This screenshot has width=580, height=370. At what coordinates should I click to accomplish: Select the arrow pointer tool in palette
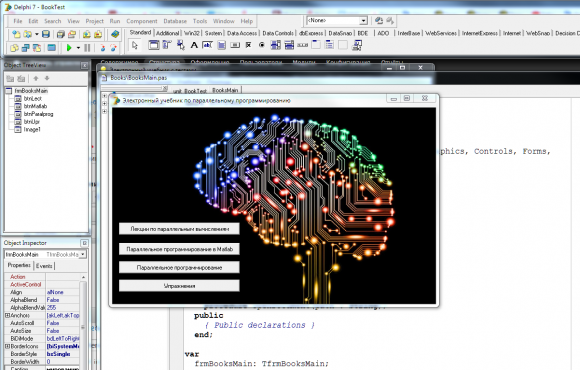[x=135, y=45]
